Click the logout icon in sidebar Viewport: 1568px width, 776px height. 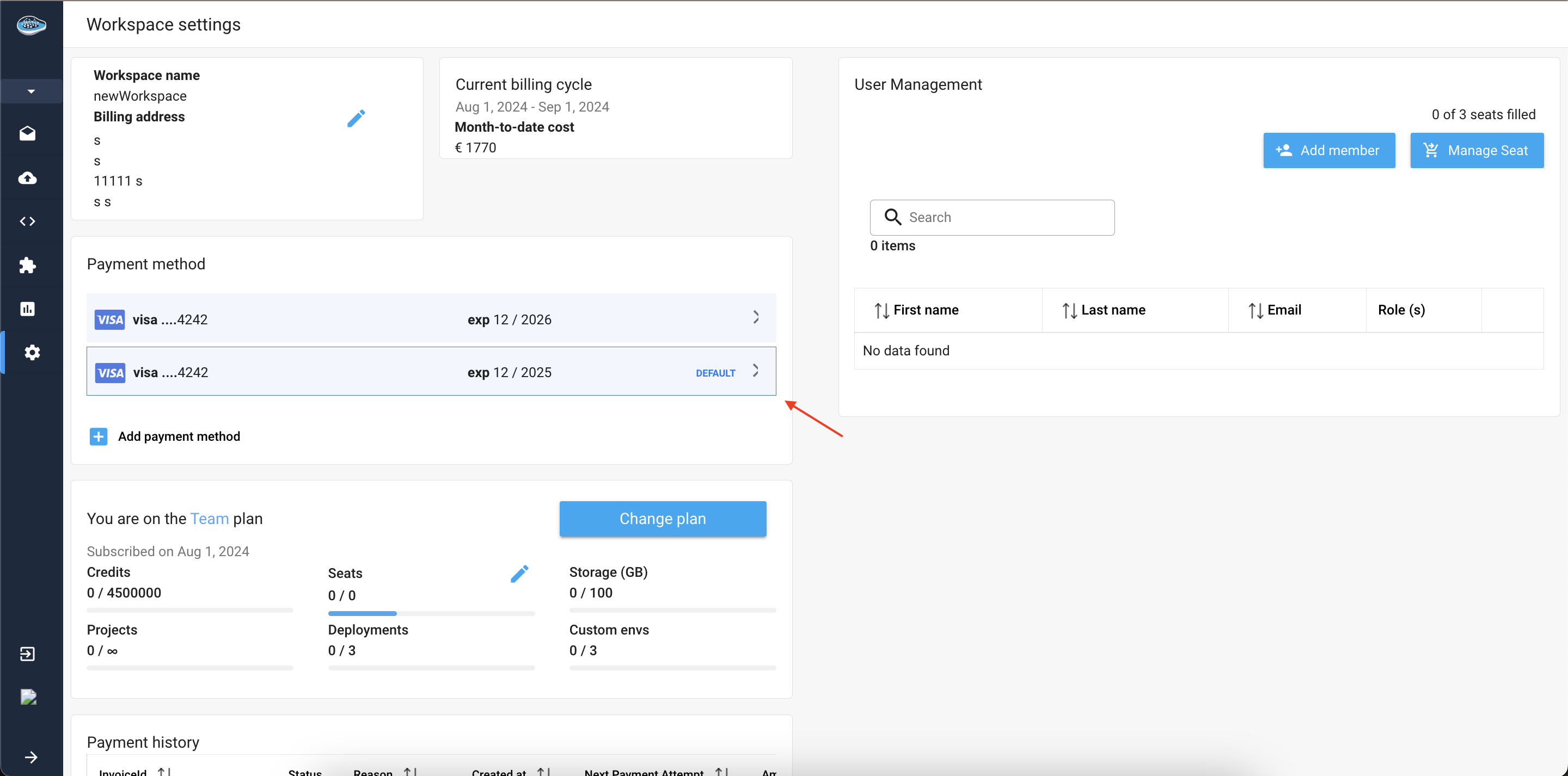[27, 654]
